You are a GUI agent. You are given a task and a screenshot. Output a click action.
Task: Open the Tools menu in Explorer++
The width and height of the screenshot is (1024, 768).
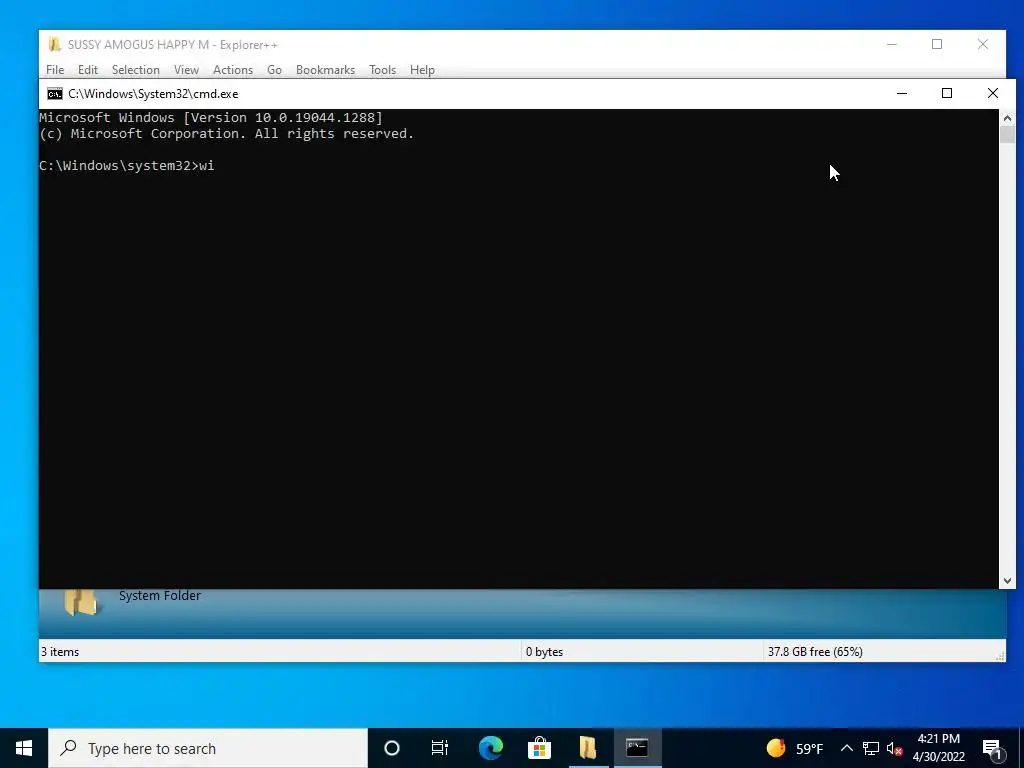[382, 70]
